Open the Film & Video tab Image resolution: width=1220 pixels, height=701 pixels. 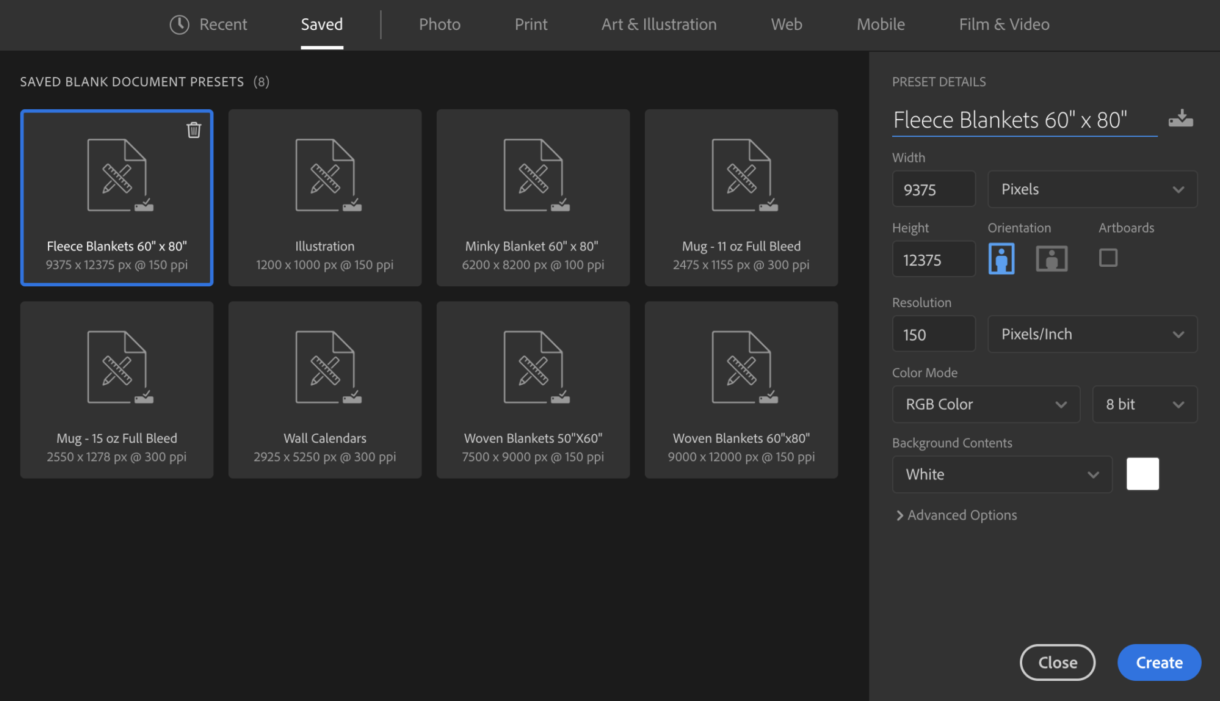(1004, 25)
